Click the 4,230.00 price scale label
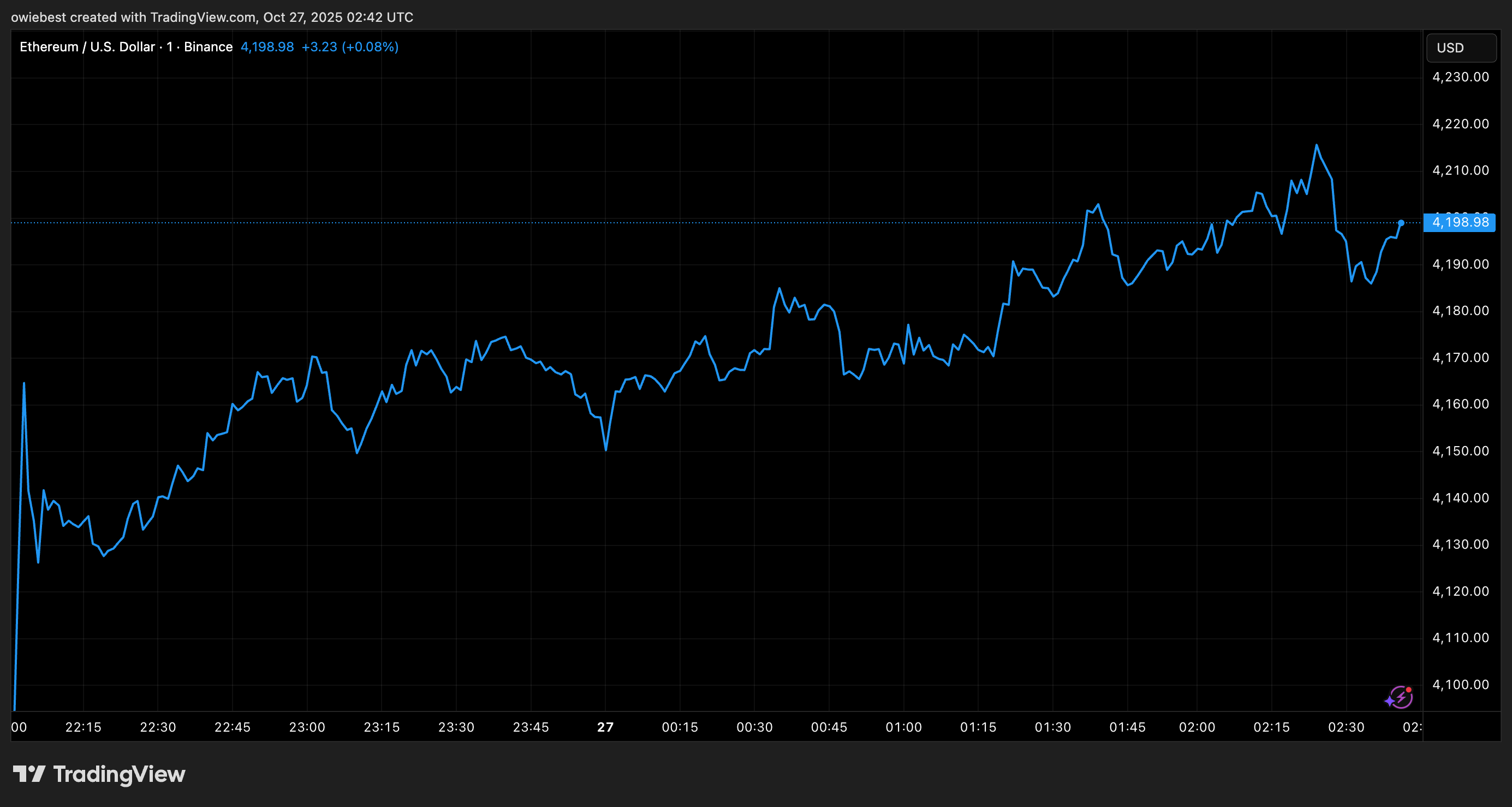This screenshot has height=807, width=1512. point(1460,77)
